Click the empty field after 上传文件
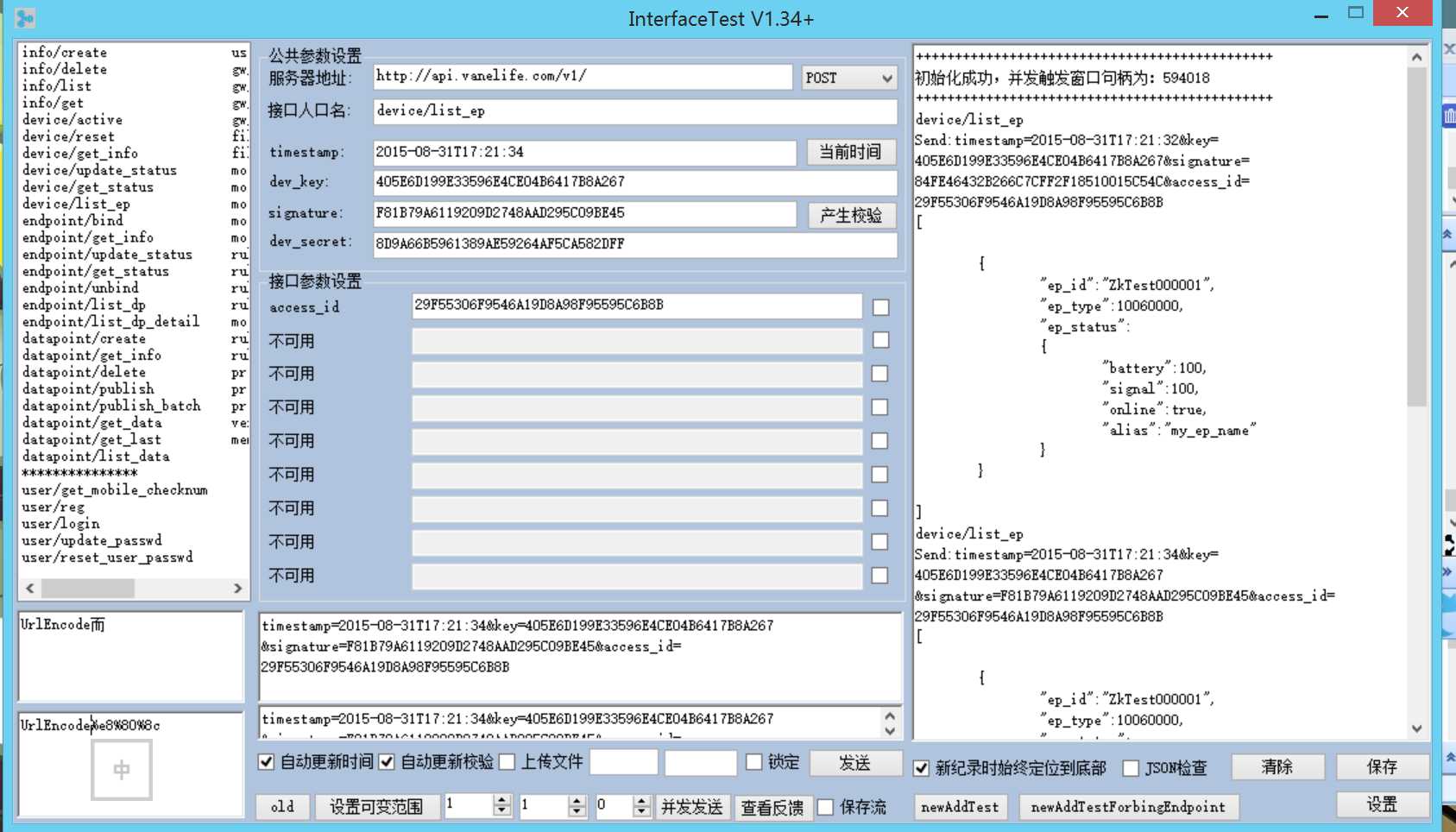Image resolution: width=1456 pixels, height=832 pixels. [624, 762]
